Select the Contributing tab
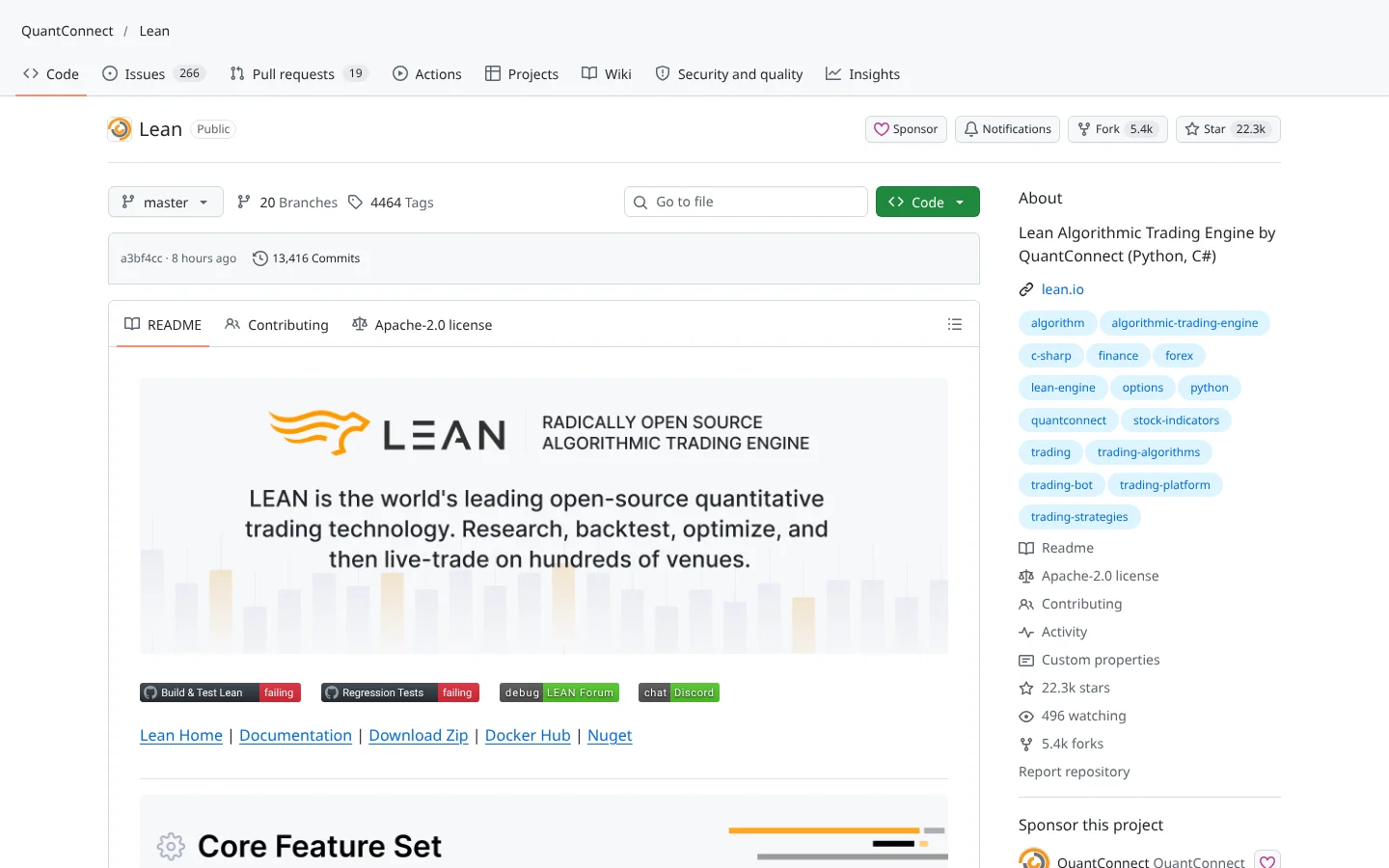1389x868 pixels. point(277,325)
